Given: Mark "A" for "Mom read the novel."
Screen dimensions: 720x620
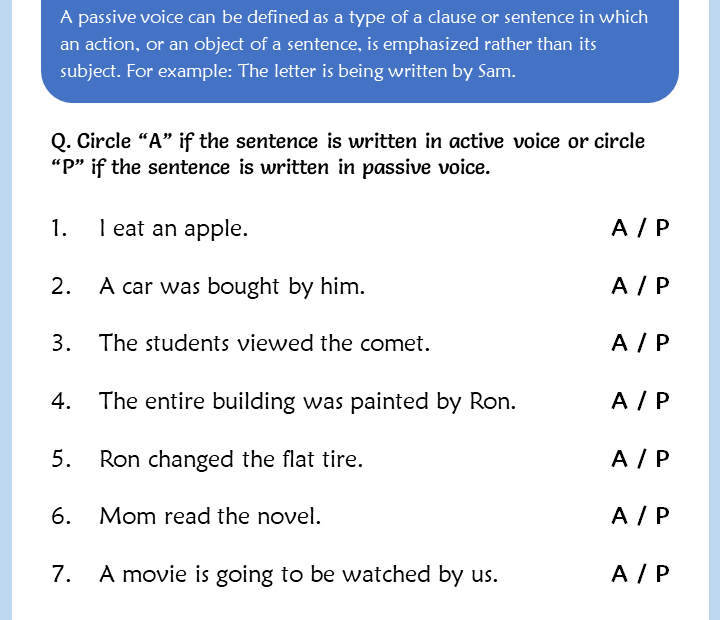Looking at the screenshot, I should pos(621,517).
